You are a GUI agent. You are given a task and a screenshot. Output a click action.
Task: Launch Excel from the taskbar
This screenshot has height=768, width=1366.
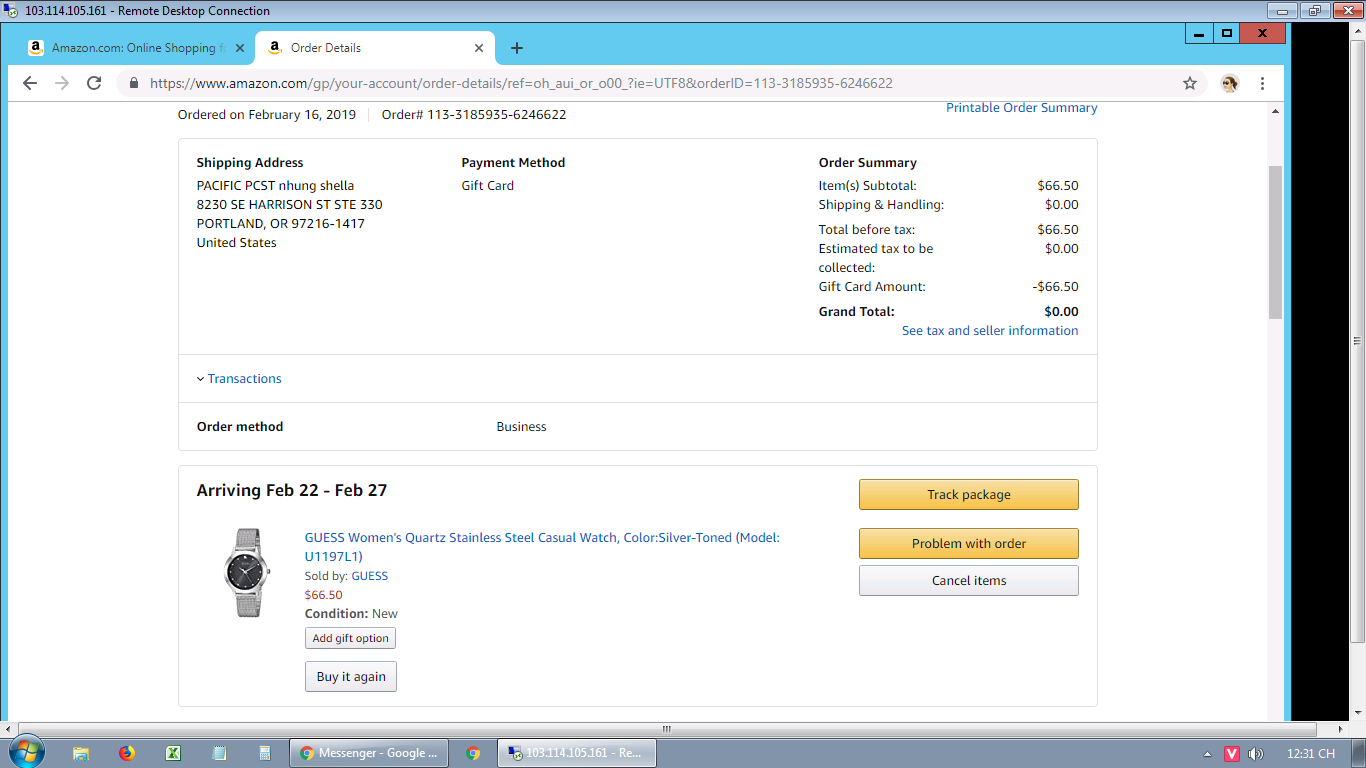tap(173, 753)
